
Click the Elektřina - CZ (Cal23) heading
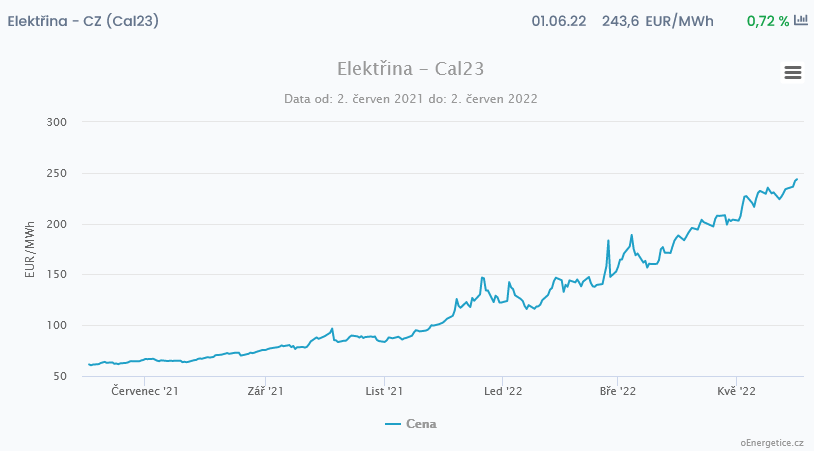[82, 21]
